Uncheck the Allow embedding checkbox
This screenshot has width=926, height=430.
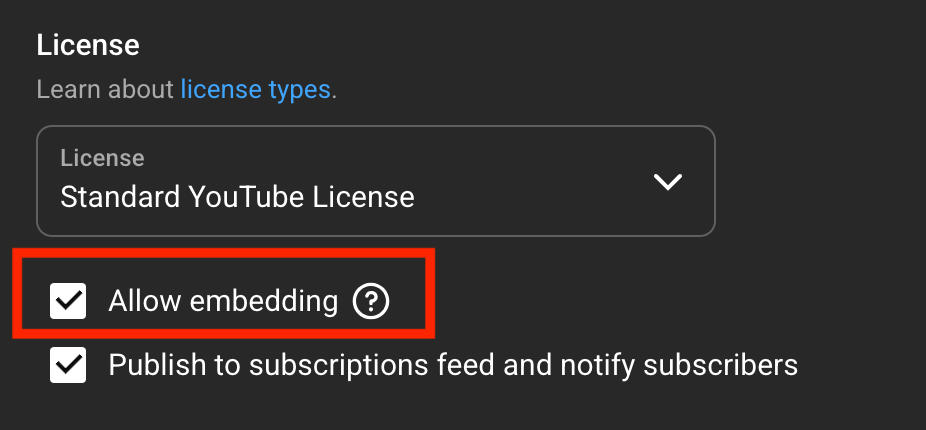[69, 300]
